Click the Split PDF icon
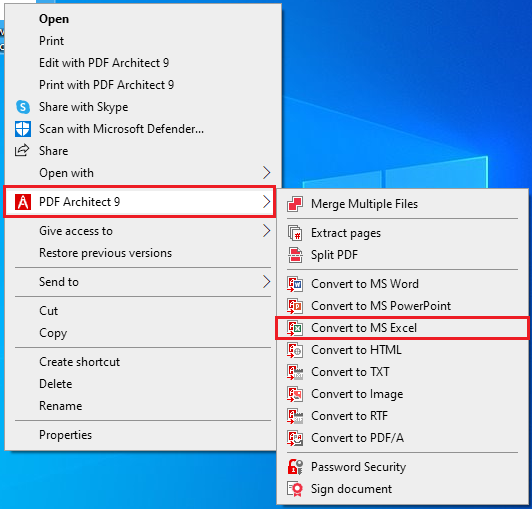 pos(295,255)
